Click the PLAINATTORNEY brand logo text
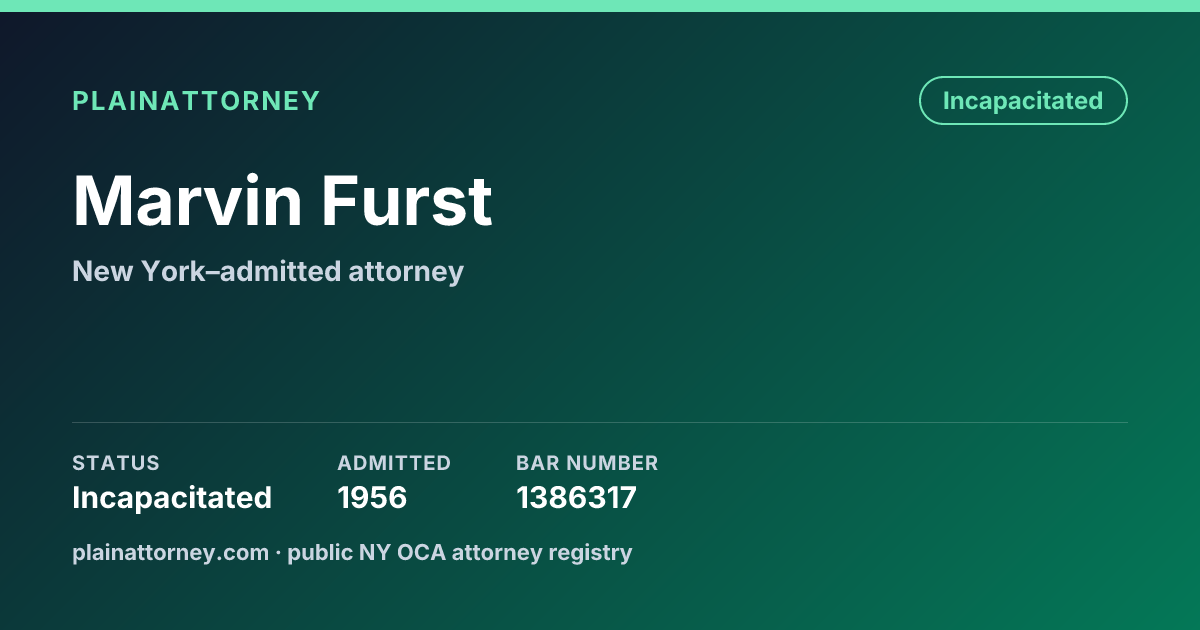 click(x=196, y=101)
